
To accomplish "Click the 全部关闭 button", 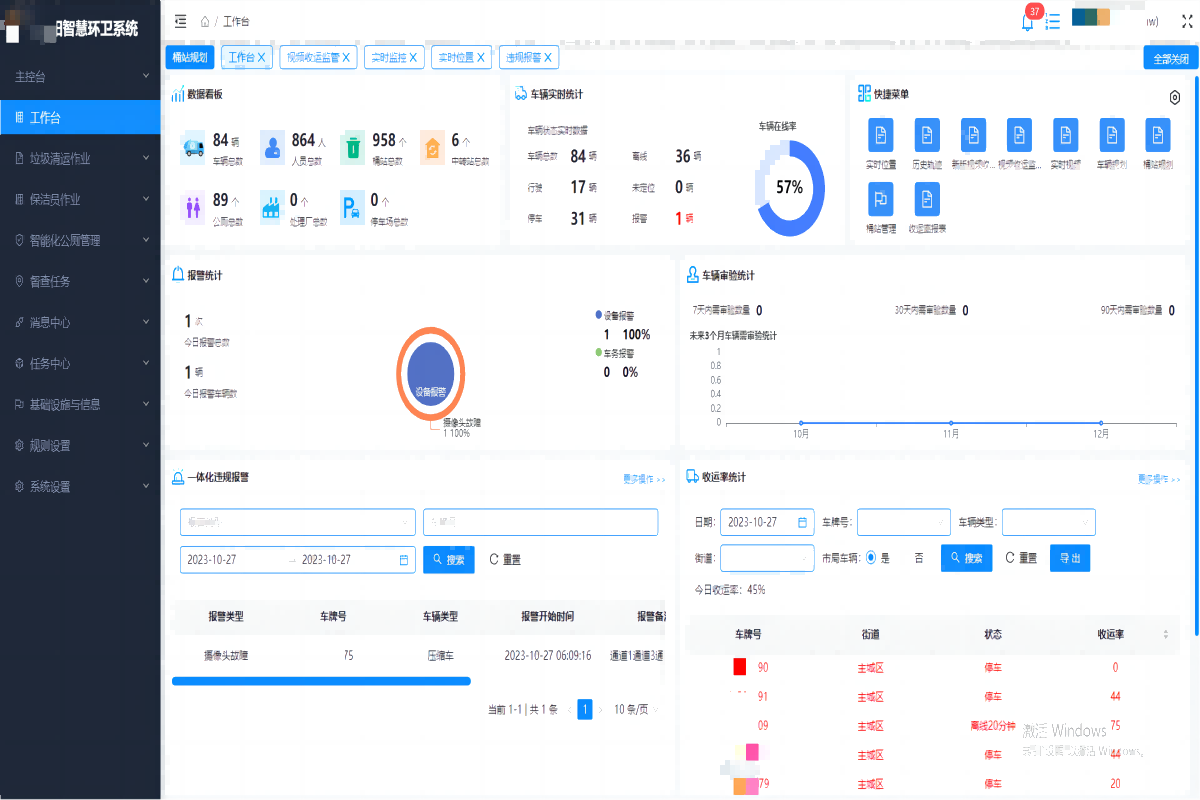I will pos(1170,58).
